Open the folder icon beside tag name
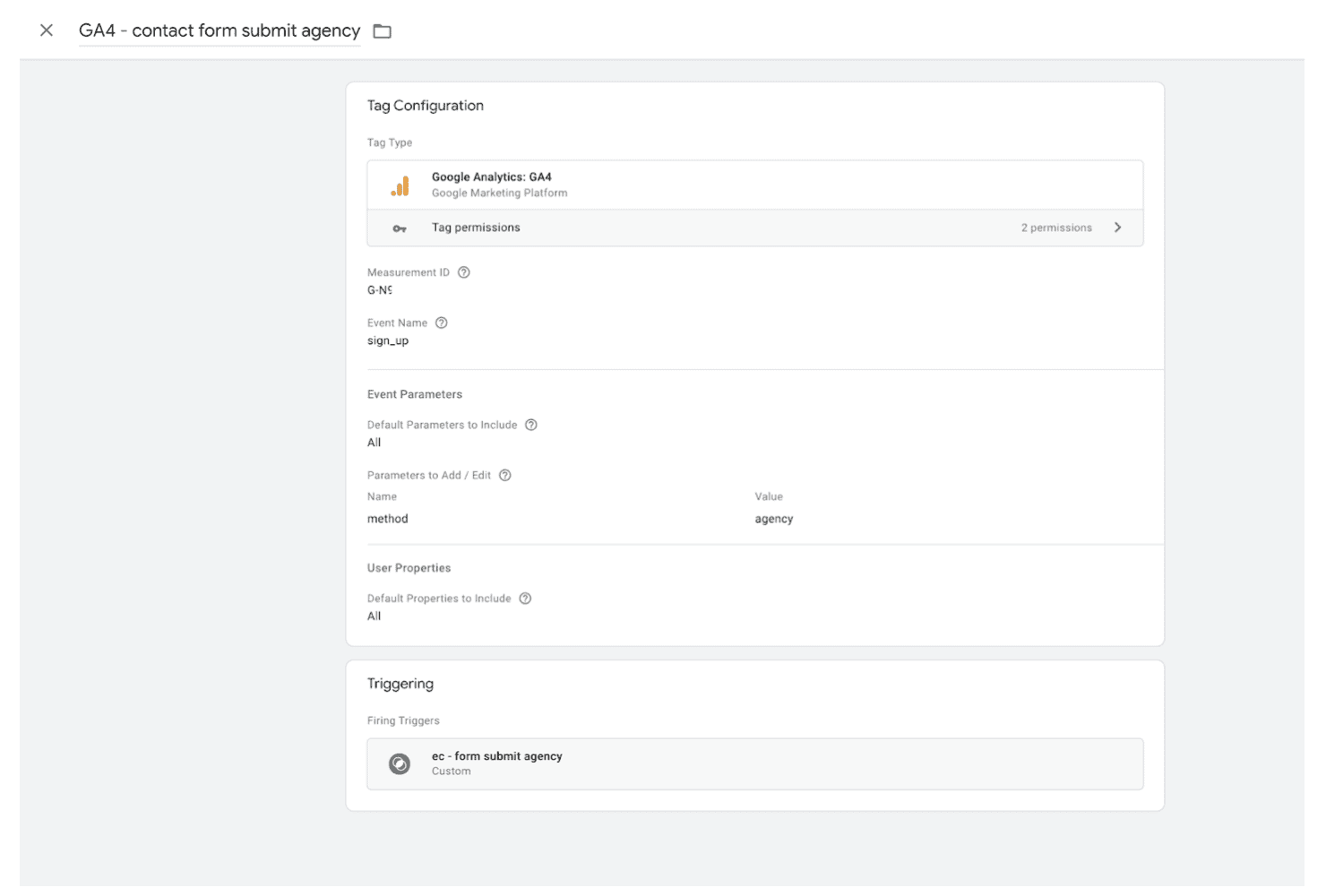 click(383, 31)
